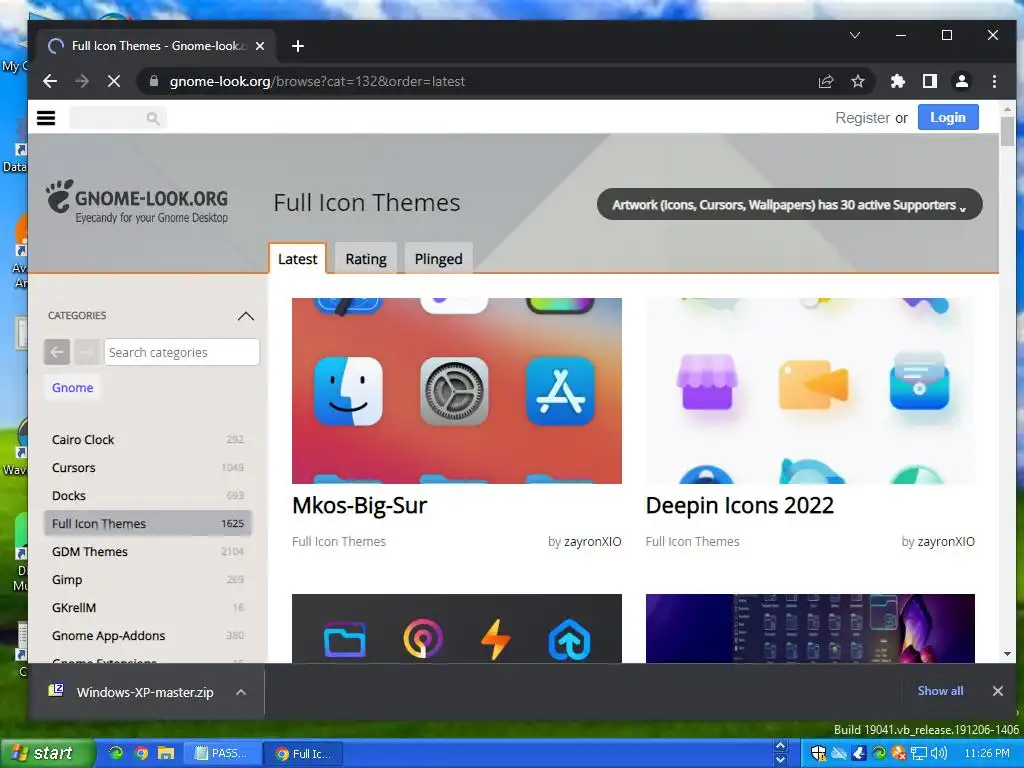Open the download item options arrow
This screenshot has width=1024, height=768.
coord(241,692)
